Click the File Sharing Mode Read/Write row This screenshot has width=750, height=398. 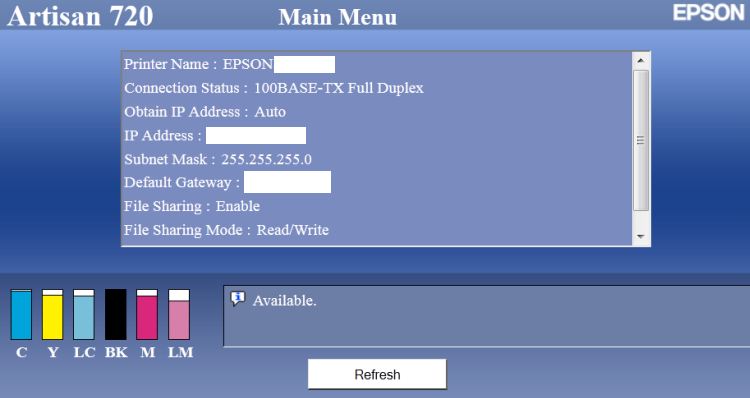227,230
